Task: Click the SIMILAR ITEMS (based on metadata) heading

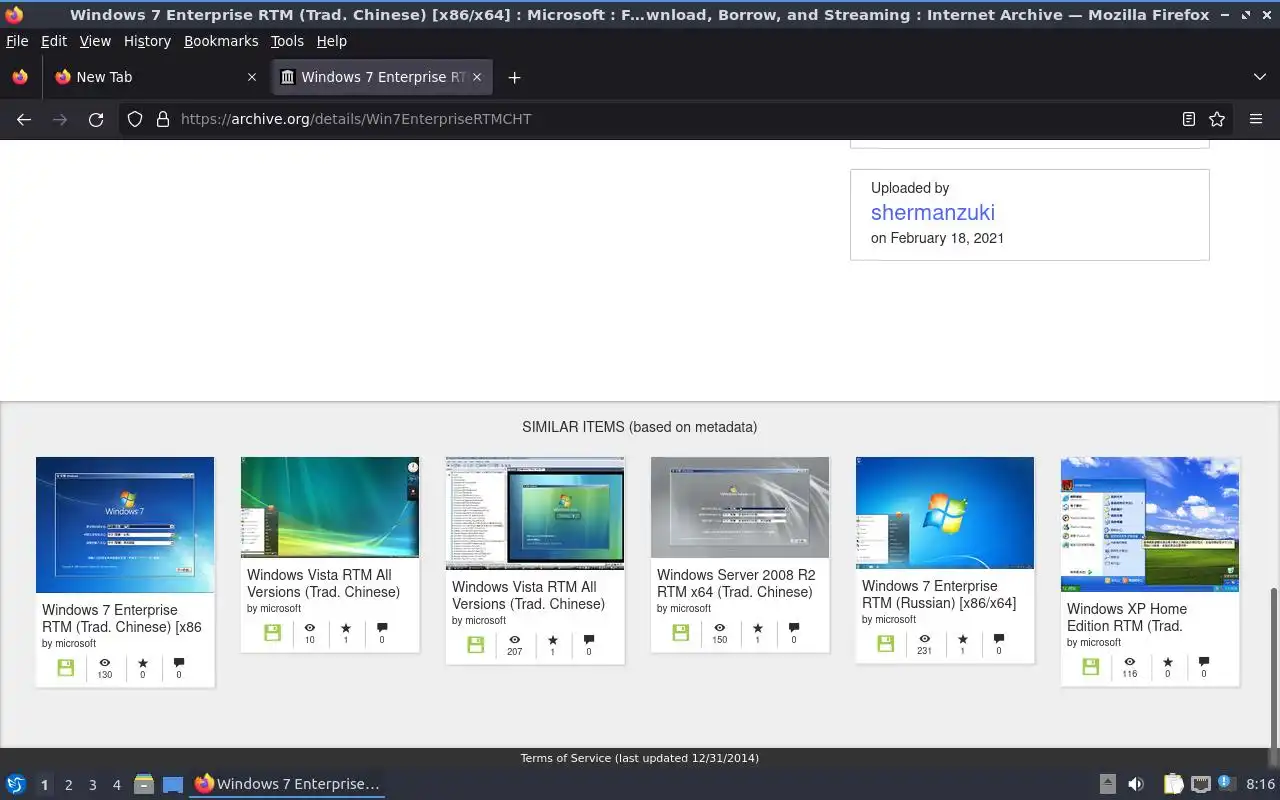Action: coord(639,427)
